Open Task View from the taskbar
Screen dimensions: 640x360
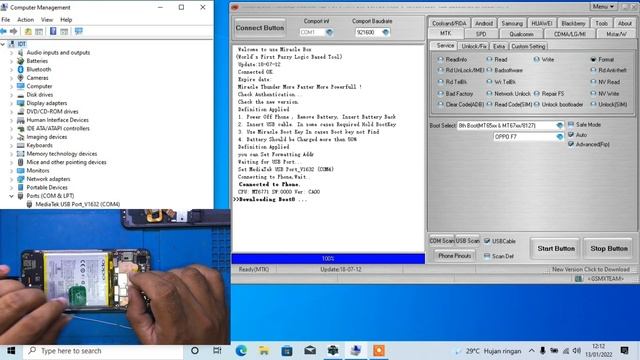point(217,351)
